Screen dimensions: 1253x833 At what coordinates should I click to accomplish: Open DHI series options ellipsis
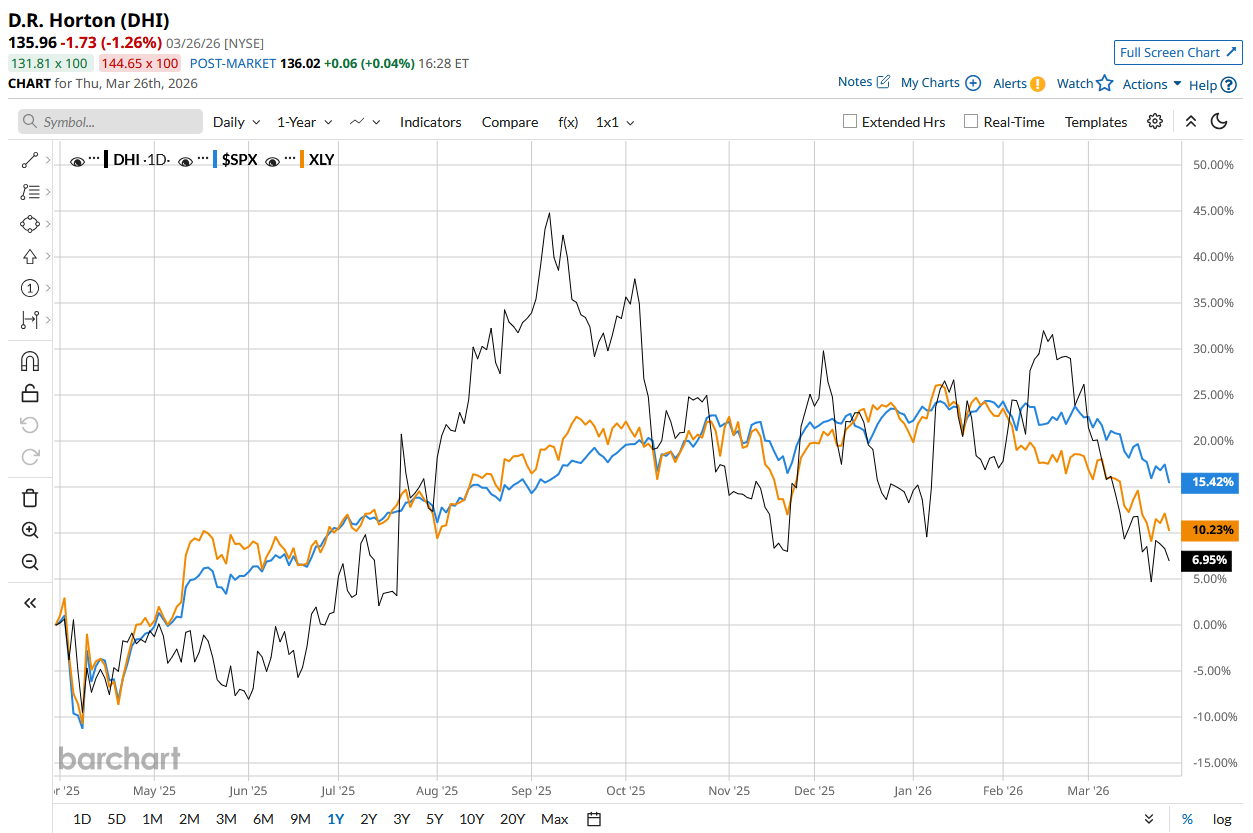click(94, 159)
